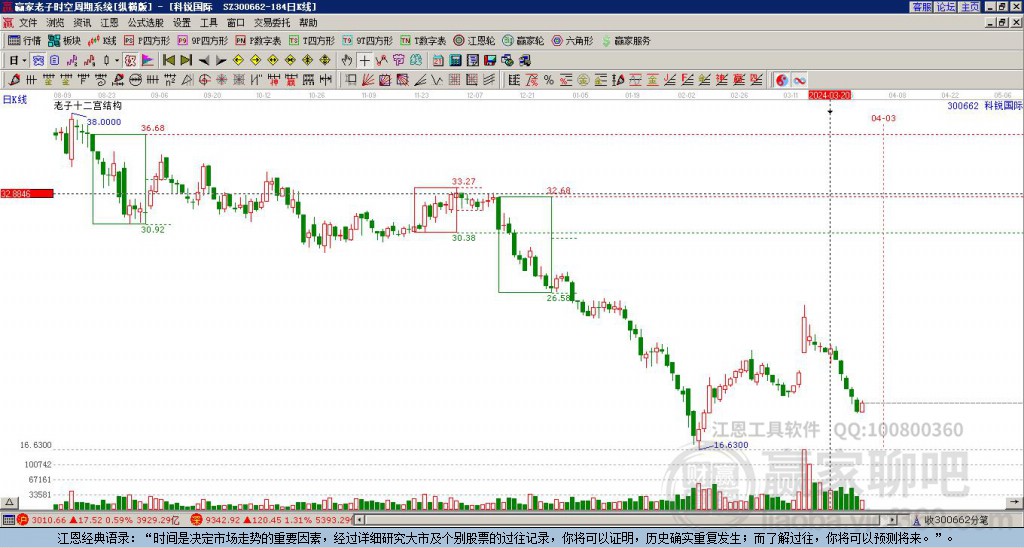Click the 16.6300 low price label
The height and width of the screenshot is (548, 1024).
pyautogui.click(x=731, y=445)
